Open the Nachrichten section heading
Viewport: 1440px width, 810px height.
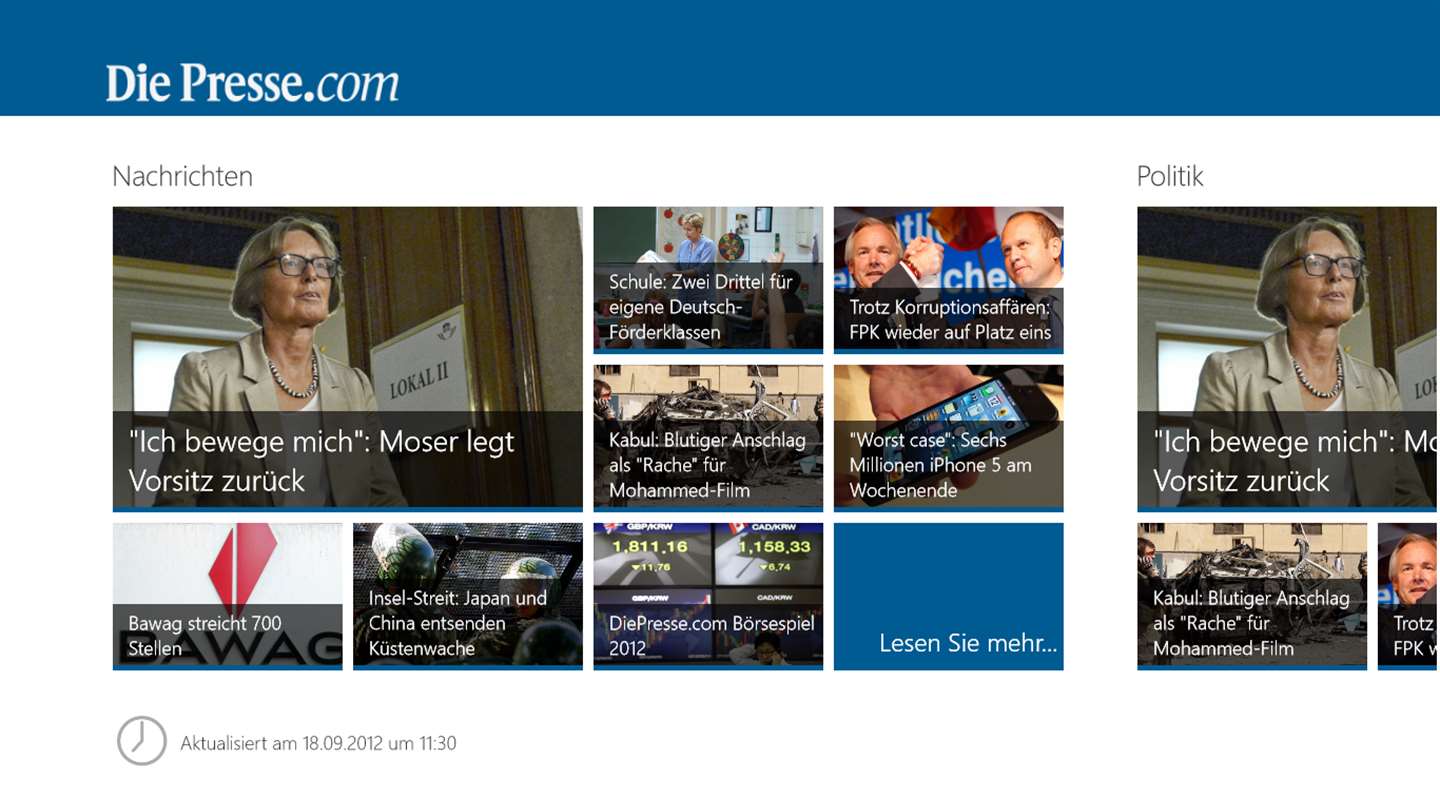point(182,176)
